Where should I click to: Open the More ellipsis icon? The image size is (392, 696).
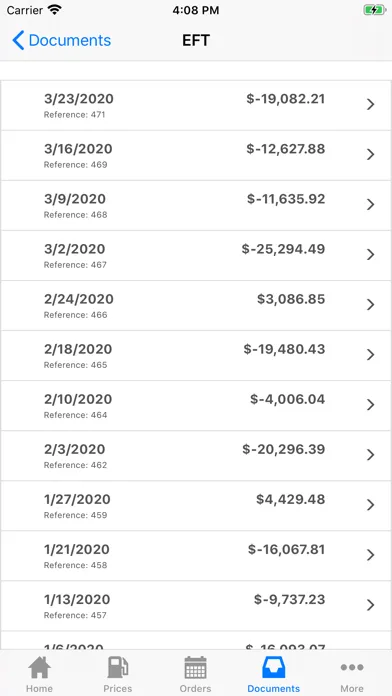(352, 667)
